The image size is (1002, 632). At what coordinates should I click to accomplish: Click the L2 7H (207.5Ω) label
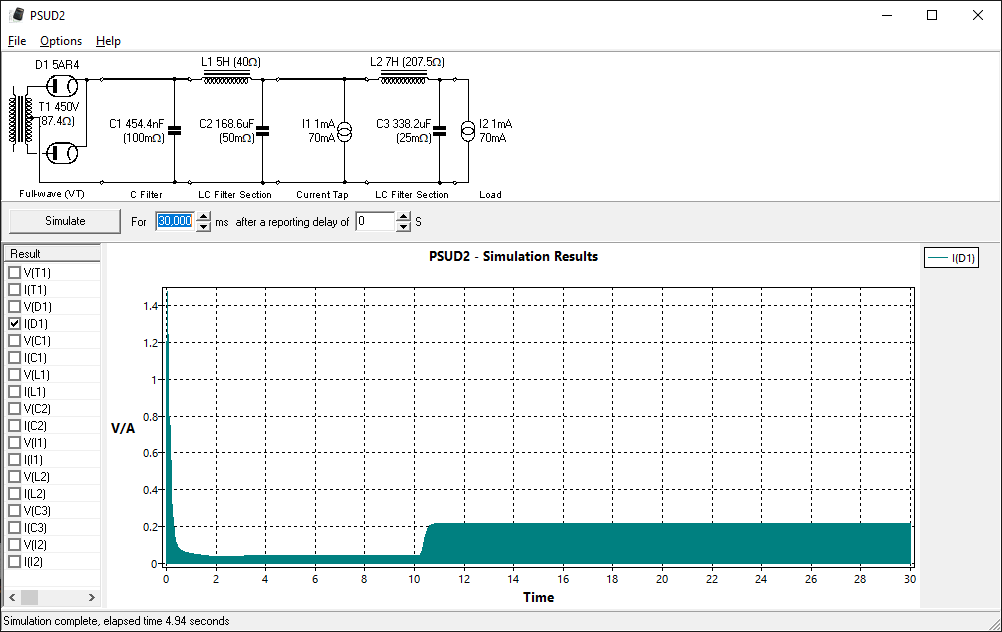(407, 62)
